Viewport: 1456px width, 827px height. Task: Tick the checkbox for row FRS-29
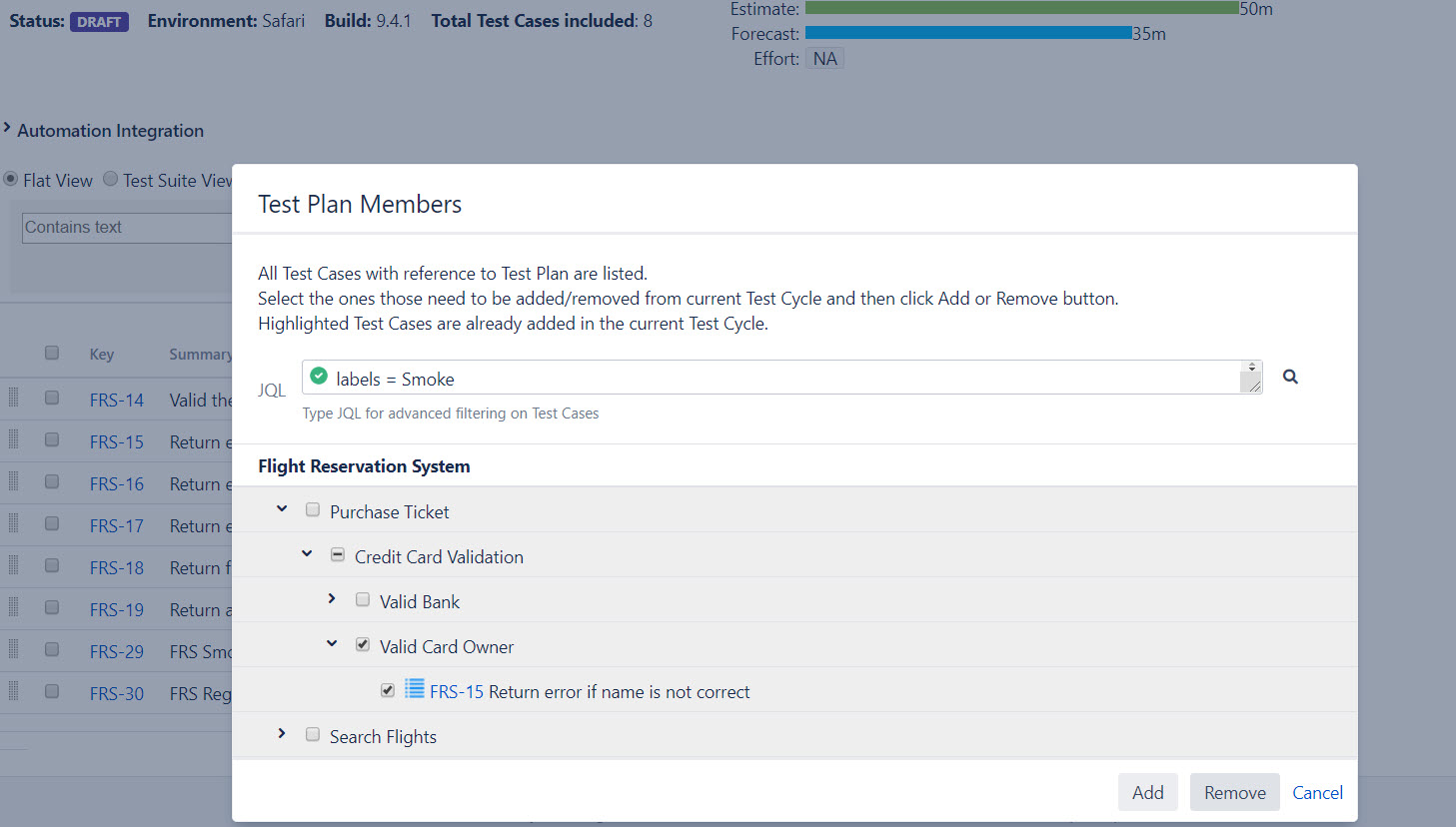pos(52,649)
